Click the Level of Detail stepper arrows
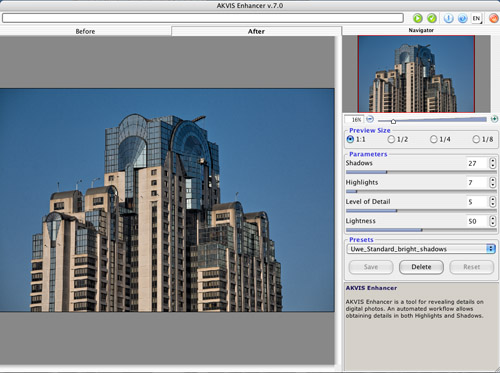500x373 pixels. [x=493, y=202]
